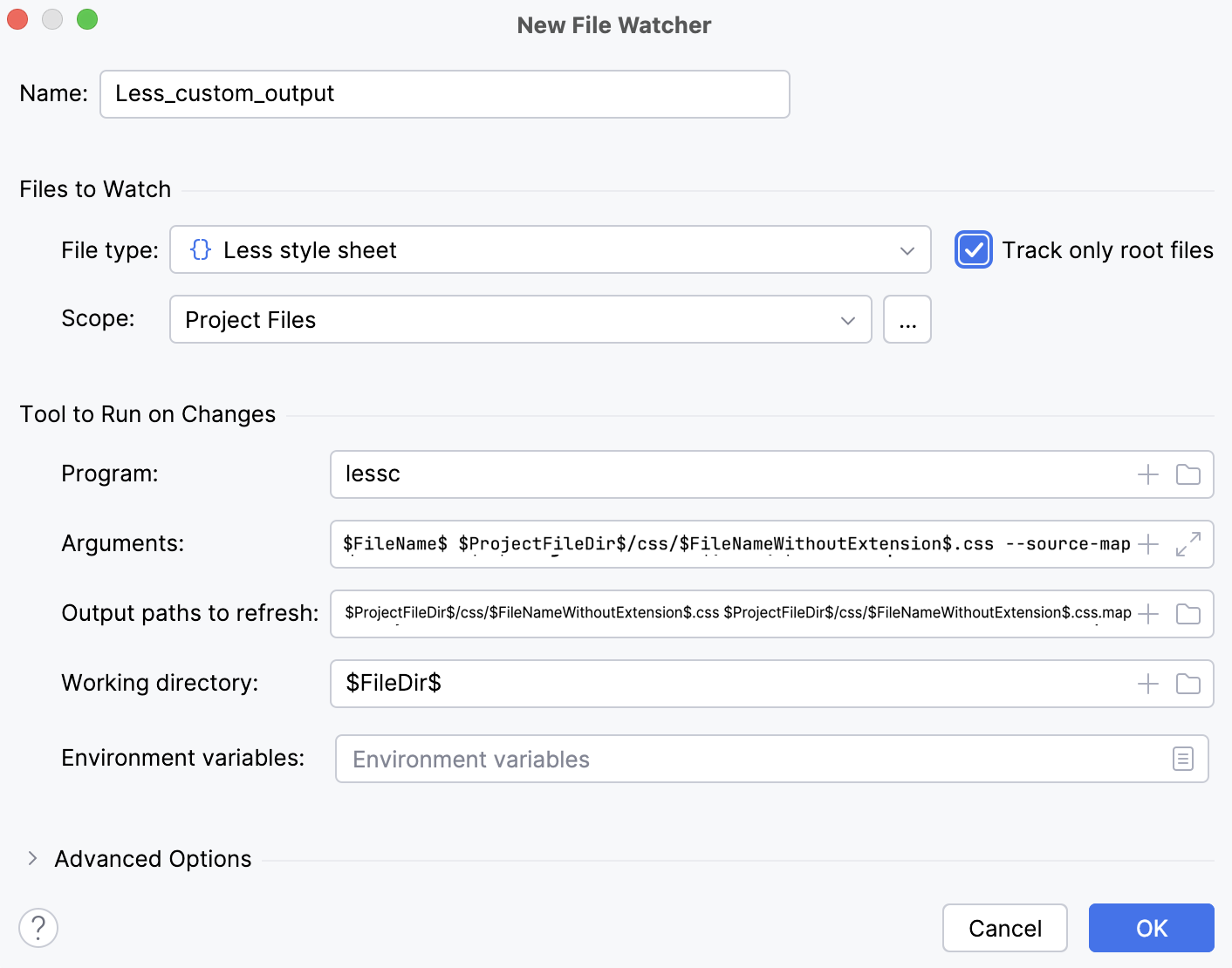Insert macro into Output paths field
The image size is (1232, 968).
click(x=1147, y=614)
